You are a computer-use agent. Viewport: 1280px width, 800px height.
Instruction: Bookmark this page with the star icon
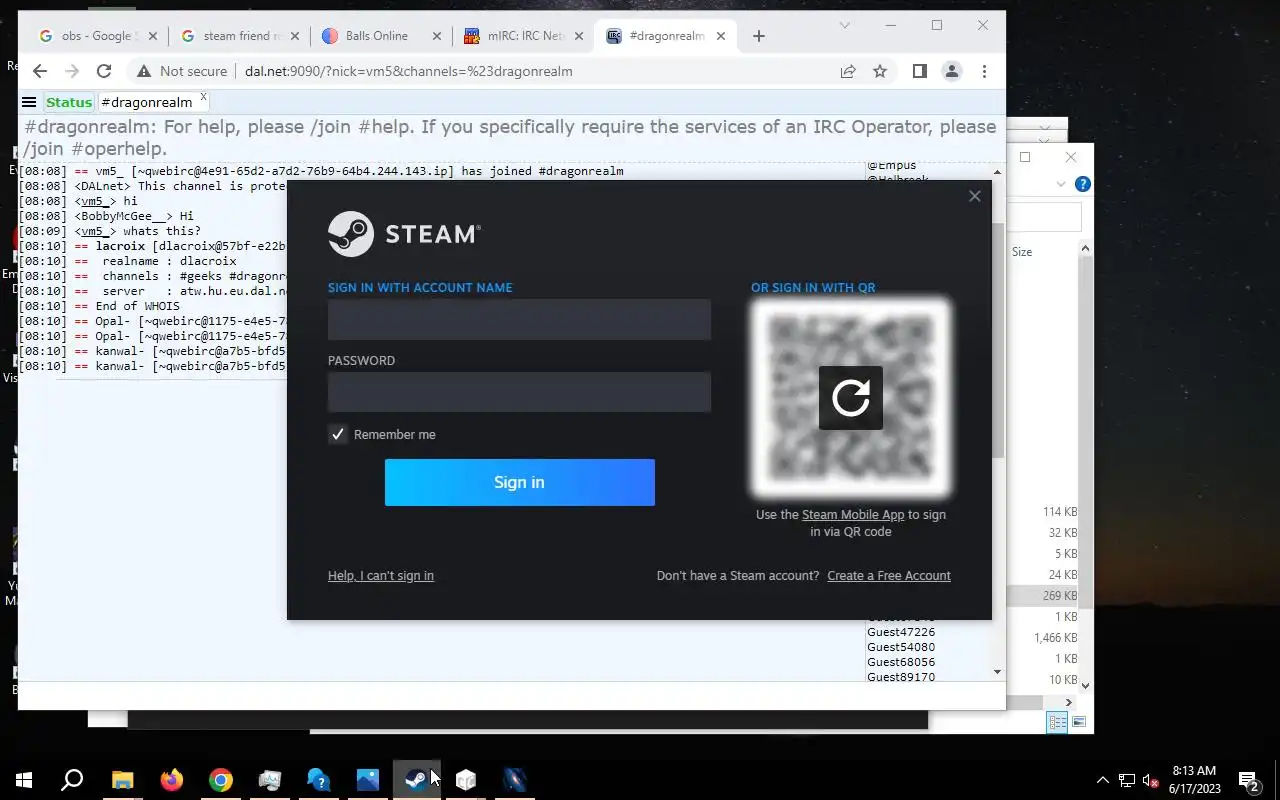coord(880,71)
